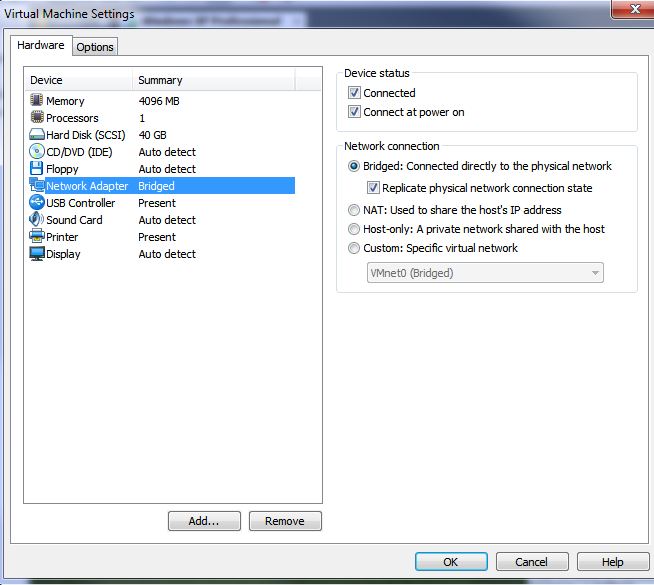Click the 4096 MB summary value
The image size is (654, 585).
[x=159, y=101]
